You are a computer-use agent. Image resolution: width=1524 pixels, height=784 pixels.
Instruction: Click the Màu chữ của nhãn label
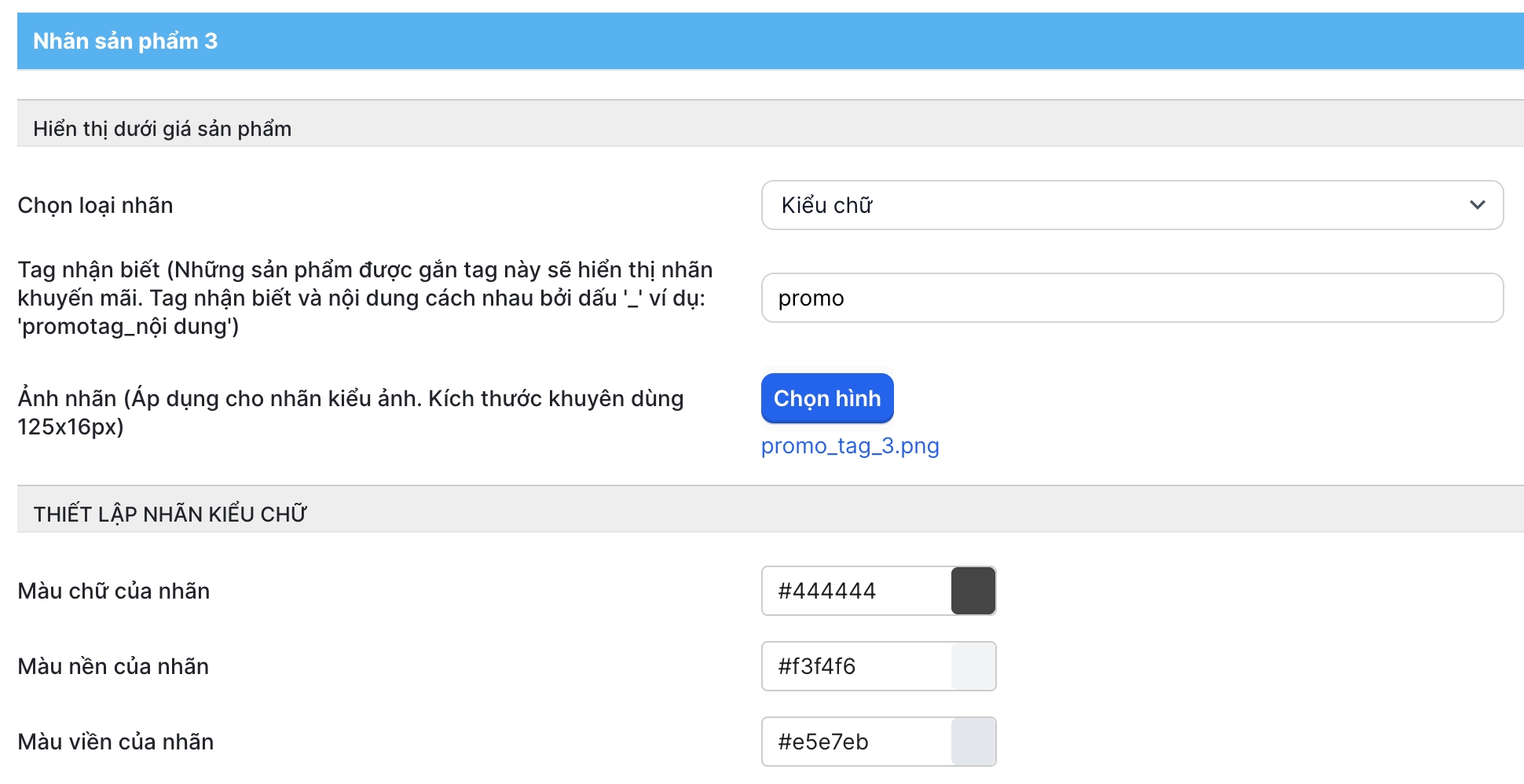pyautogui.click(x=114, y=591)
